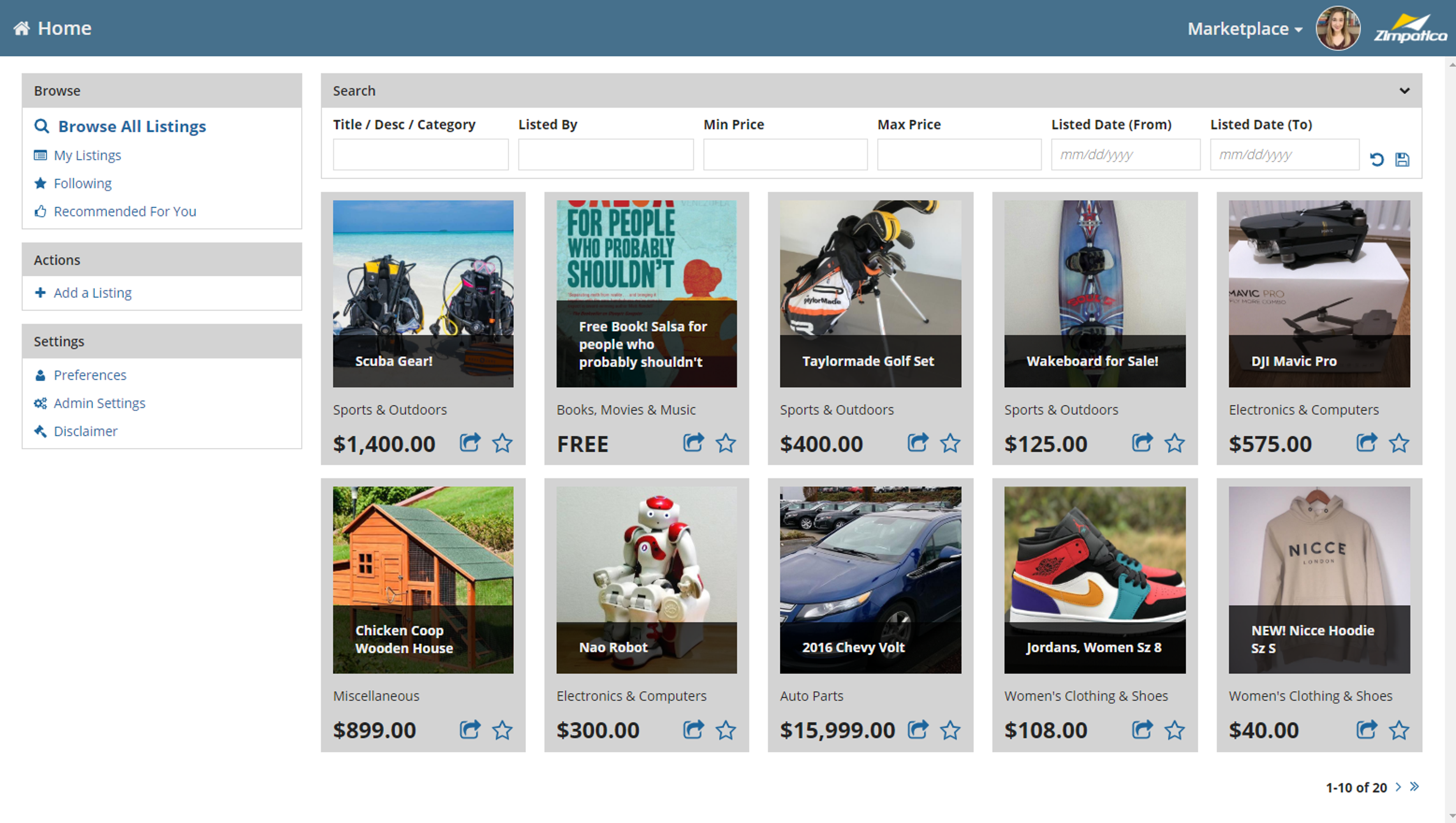Open the NEW! Nicce Hoodie thumbnail
This screenshot has width=1456, height=823.
[x=1319, y=580]
